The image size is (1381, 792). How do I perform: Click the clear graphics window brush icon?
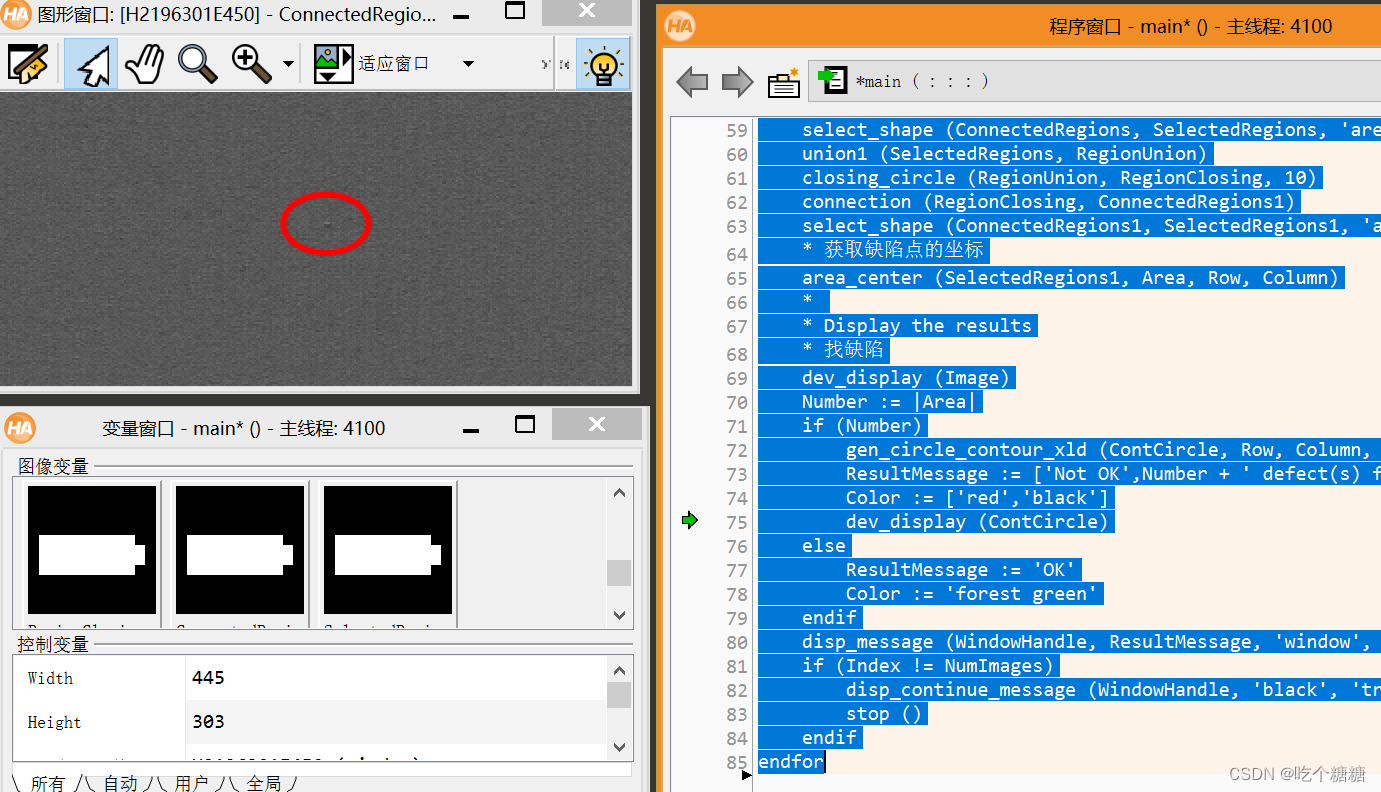tap(28, 64)
